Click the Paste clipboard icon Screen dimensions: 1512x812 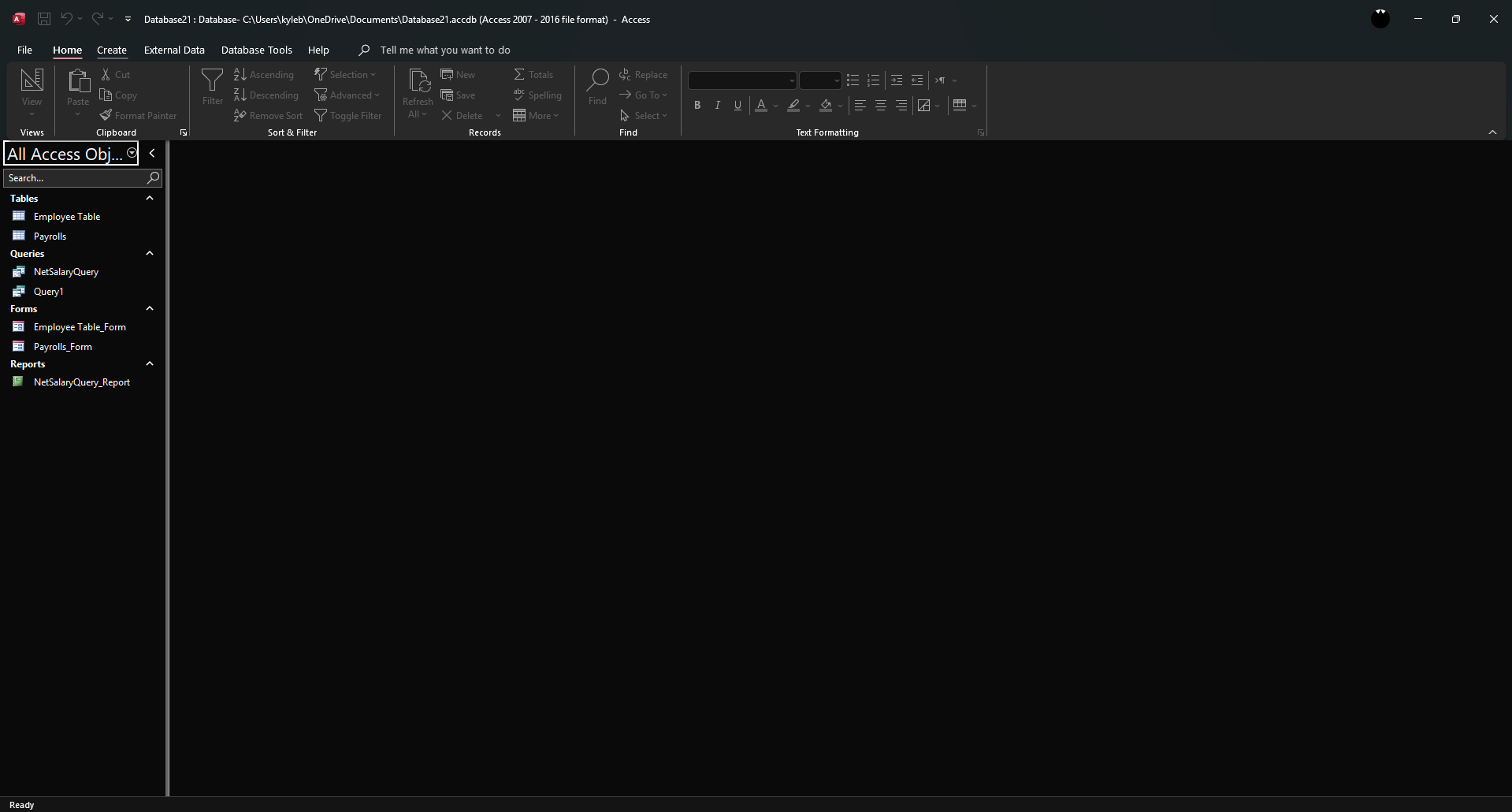point(78,80)
